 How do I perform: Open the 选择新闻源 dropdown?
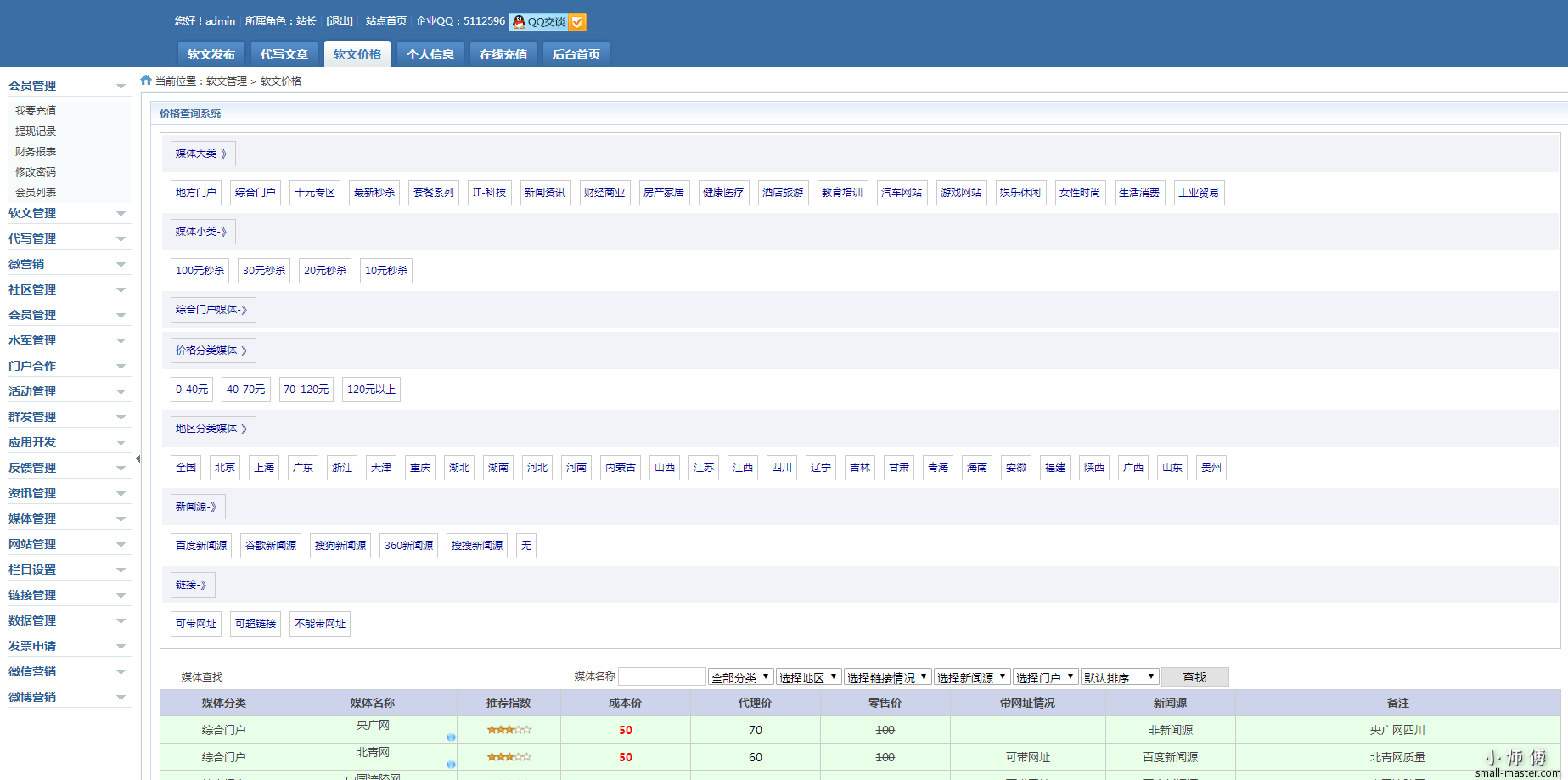tap(972, 677)
